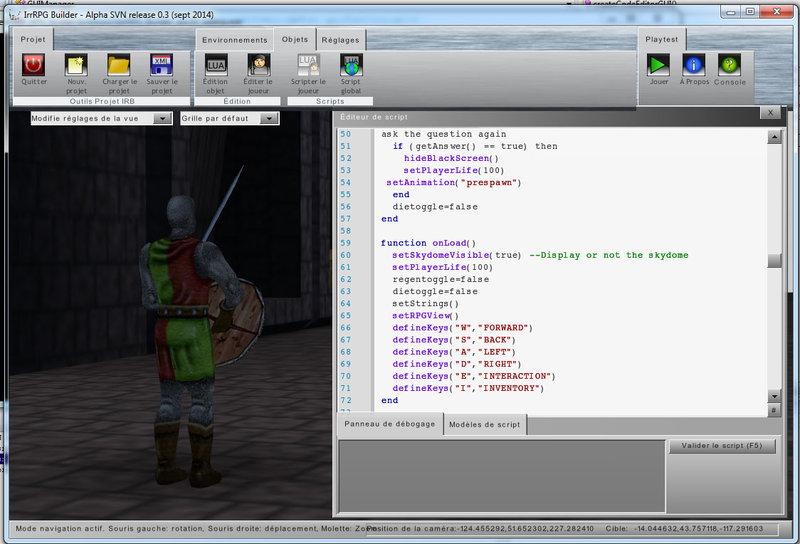This screenshot has height=544, width=800.
Task: Open the À Propos info icon
Action: [693, 66]
